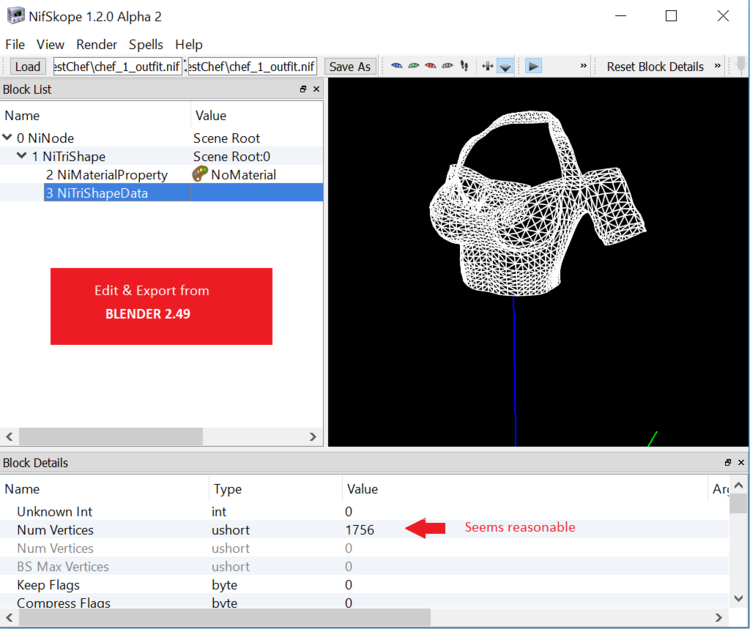Click the NifSkope application title icon
750x629 pixels.
coord(15,16)
